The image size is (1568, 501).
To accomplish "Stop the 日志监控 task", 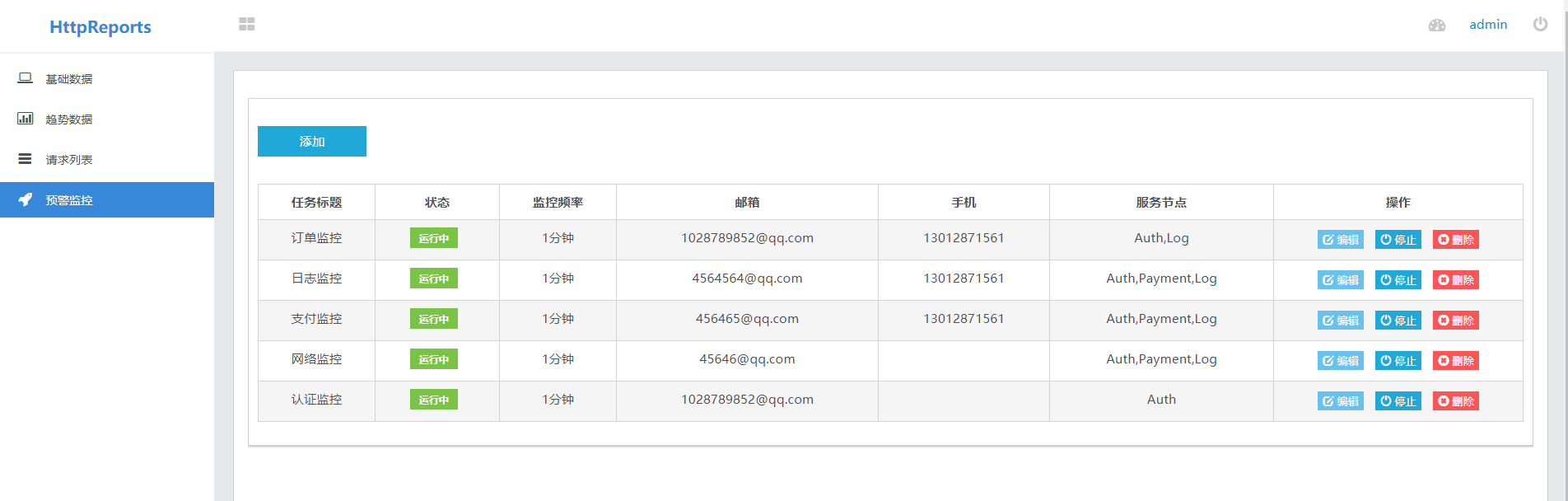I will (1398, 280).
